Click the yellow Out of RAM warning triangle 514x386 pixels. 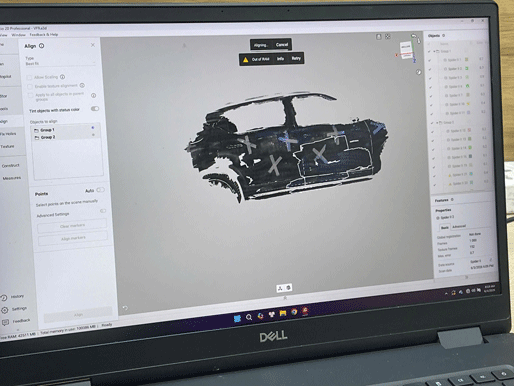click(245, 60)
